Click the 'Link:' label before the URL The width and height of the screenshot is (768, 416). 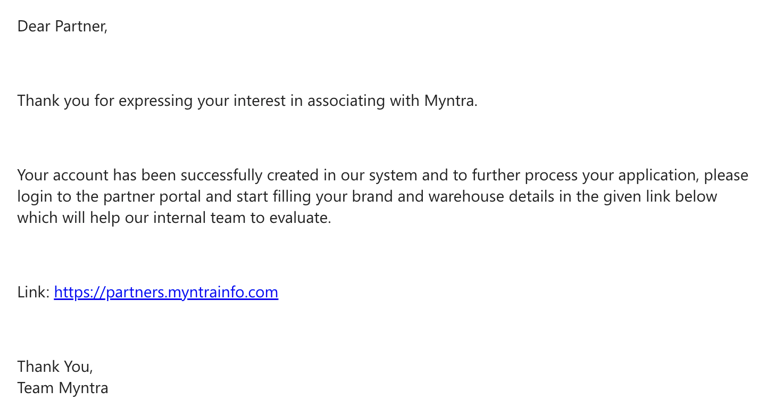(x=33, y=292)
